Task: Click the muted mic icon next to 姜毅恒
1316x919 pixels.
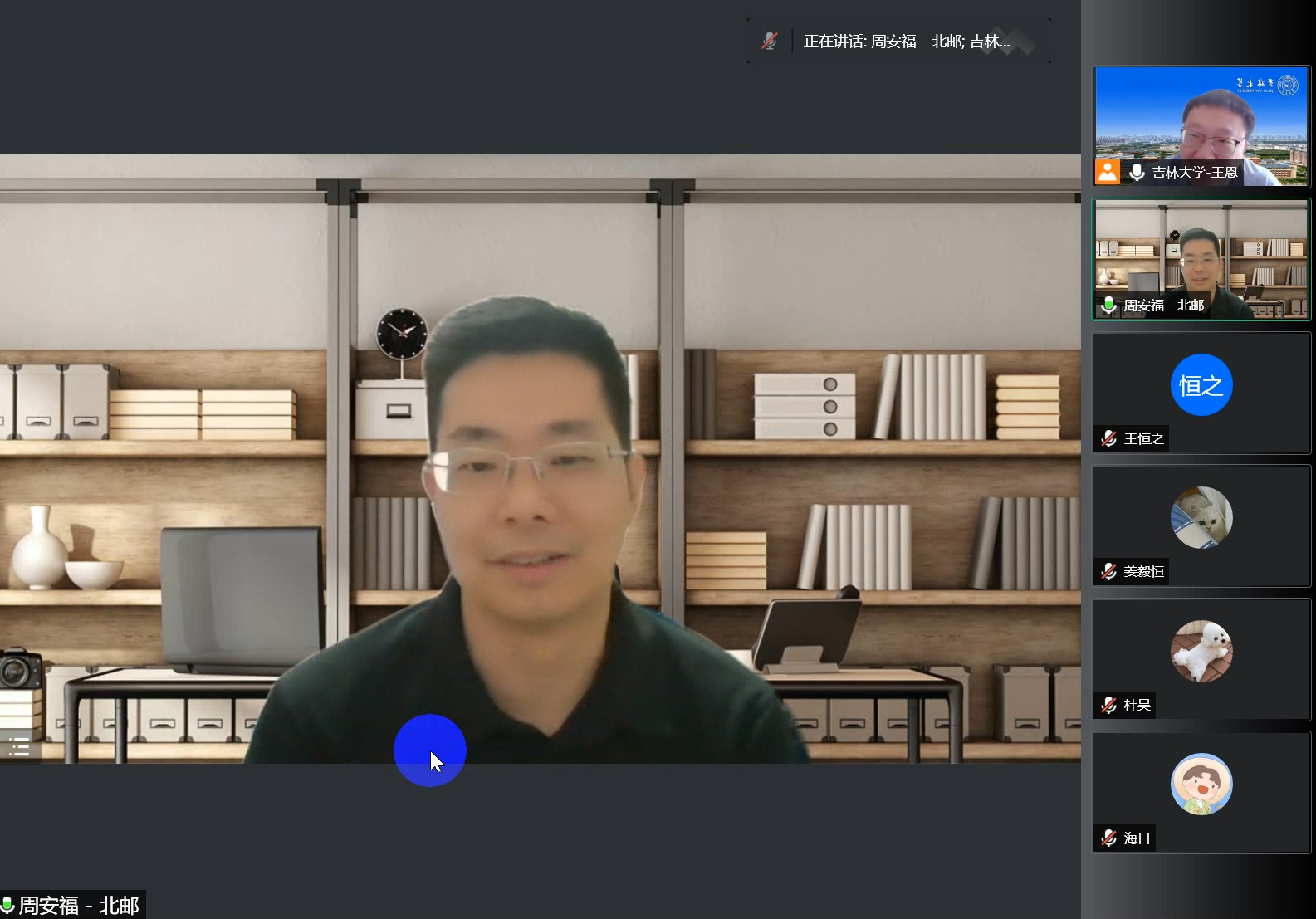Action: point(1108,571)
